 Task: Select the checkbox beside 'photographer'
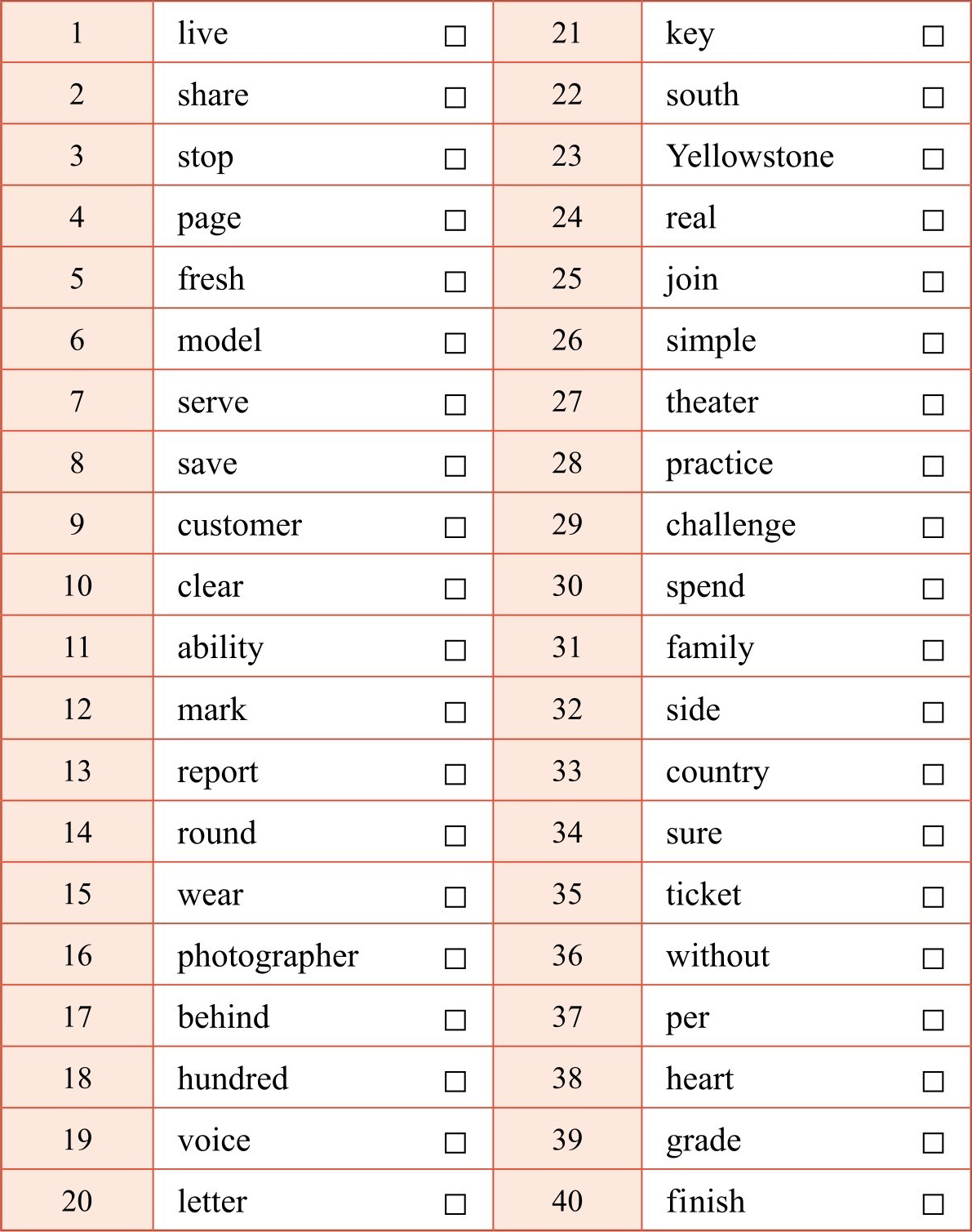(455, 958)
